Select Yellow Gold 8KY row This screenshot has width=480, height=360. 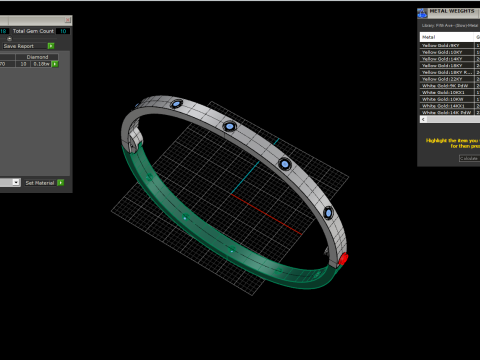(x=447, y=45)
